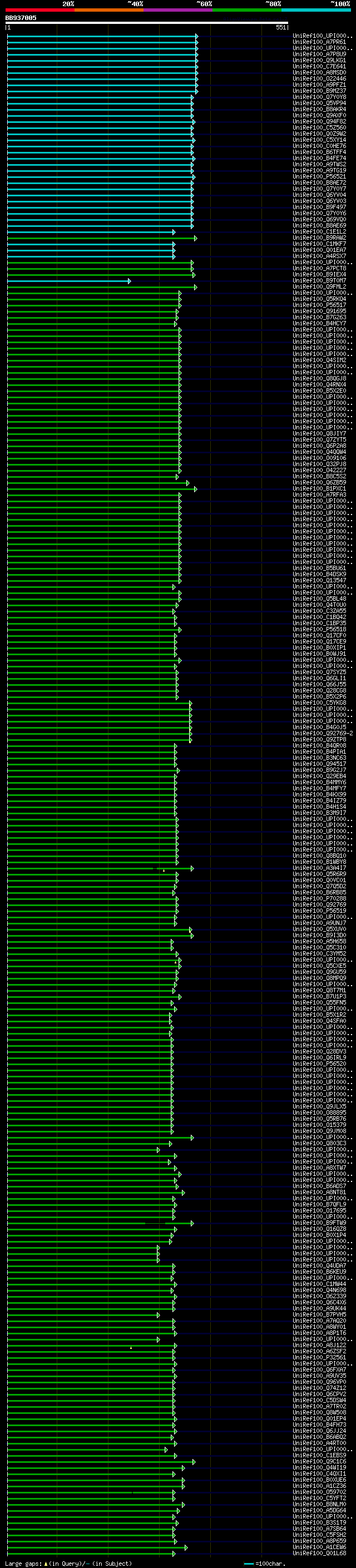This screenshot has width=356, height=1568.
Task: Click the UniRef100_P56519 label
Action: [319, 911]
